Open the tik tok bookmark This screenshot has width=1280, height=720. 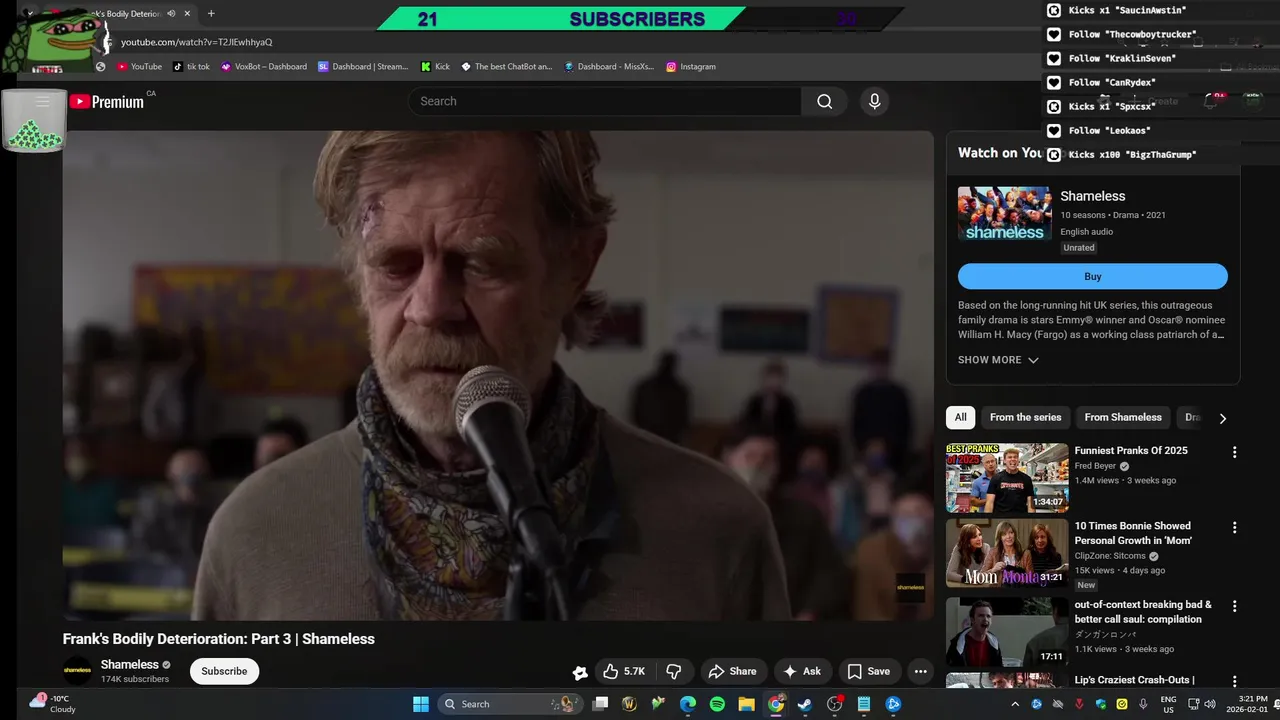point(191,66)
